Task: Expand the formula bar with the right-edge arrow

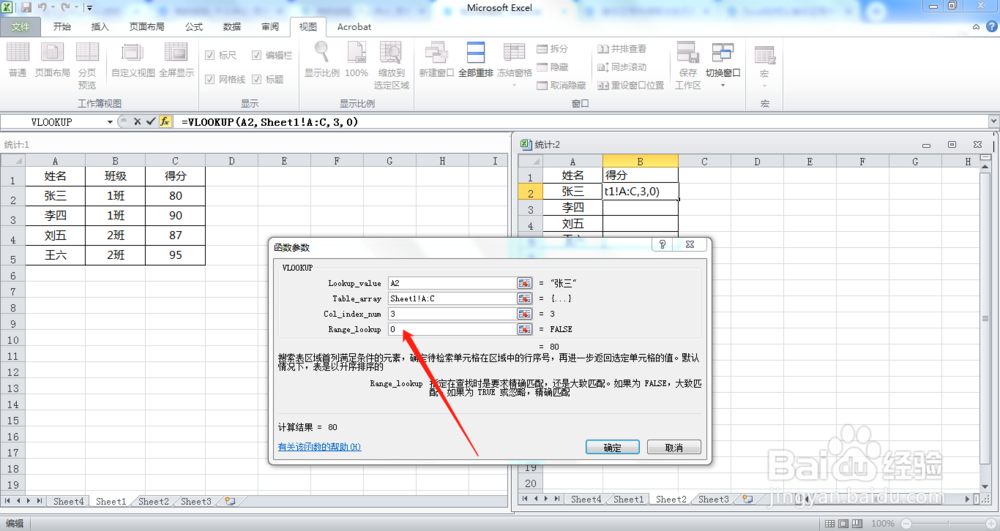Action: click(994, 121)
